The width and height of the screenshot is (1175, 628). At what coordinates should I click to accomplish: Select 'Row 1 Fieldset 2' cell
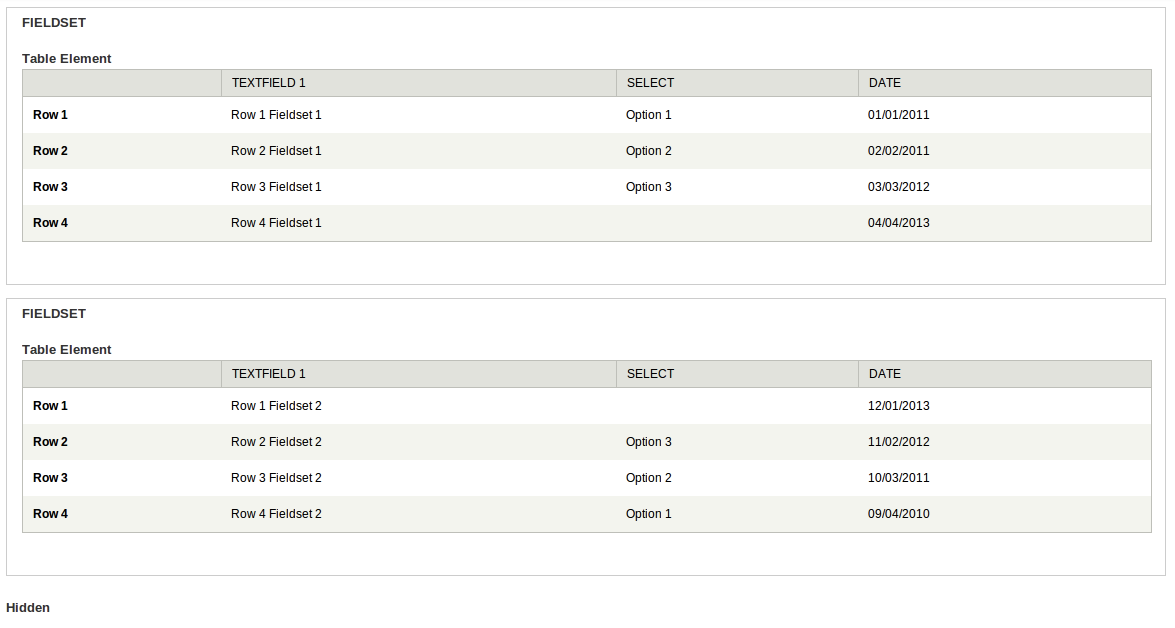coord(418,405)
